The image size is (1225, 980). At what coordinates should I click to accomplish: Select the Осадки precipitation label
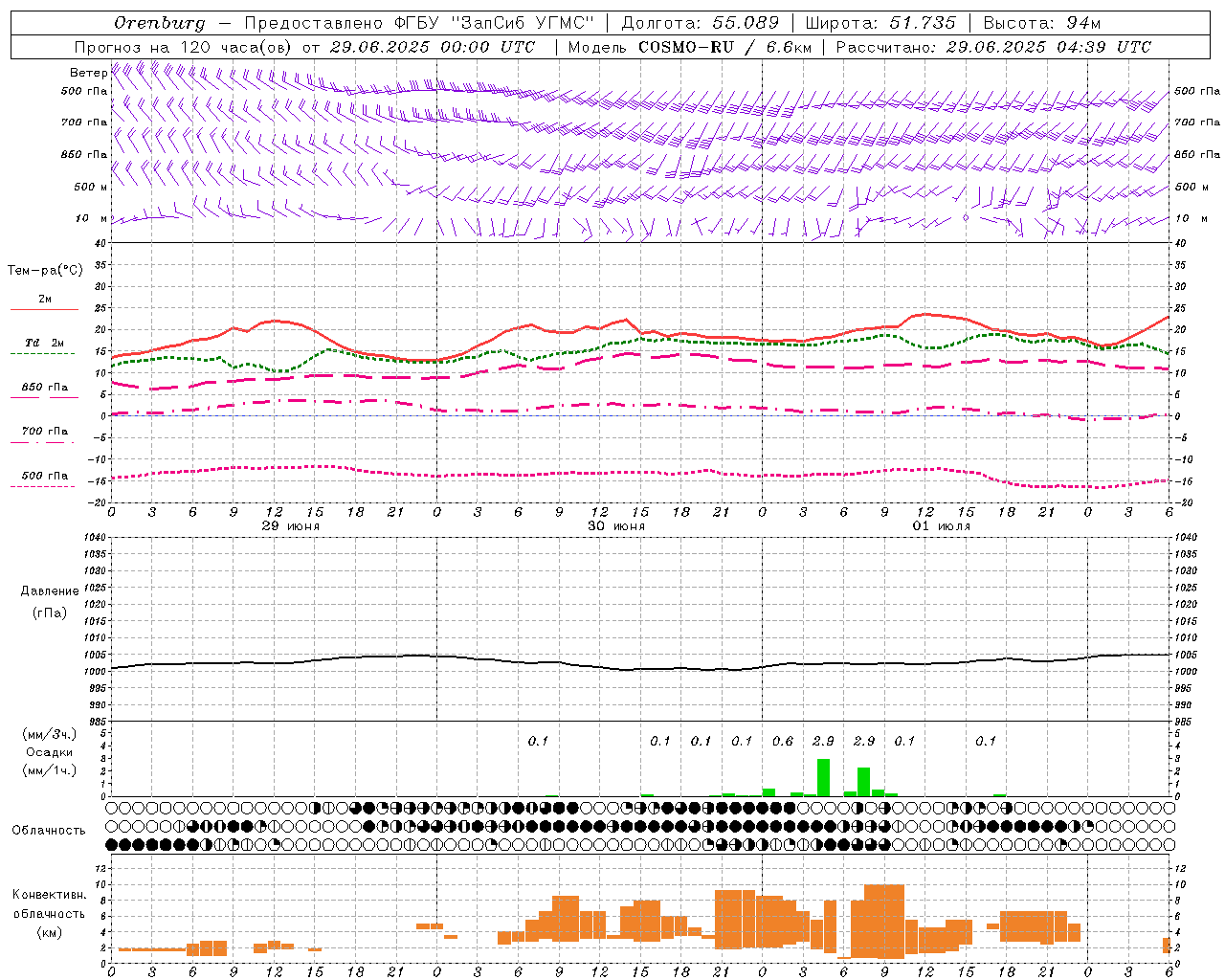click(x=50, y=752)
